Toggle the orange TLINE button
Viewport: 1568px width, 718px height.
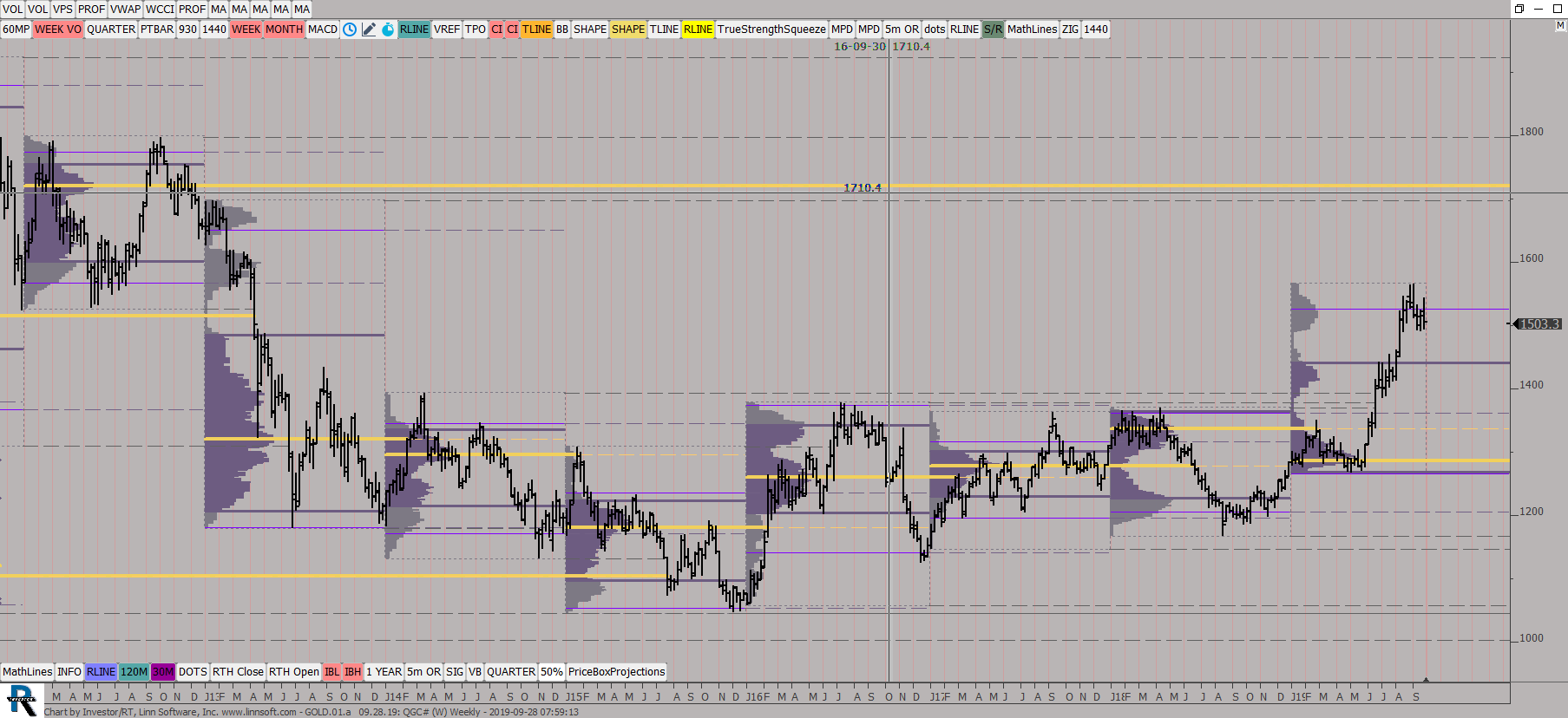(536, 29)
